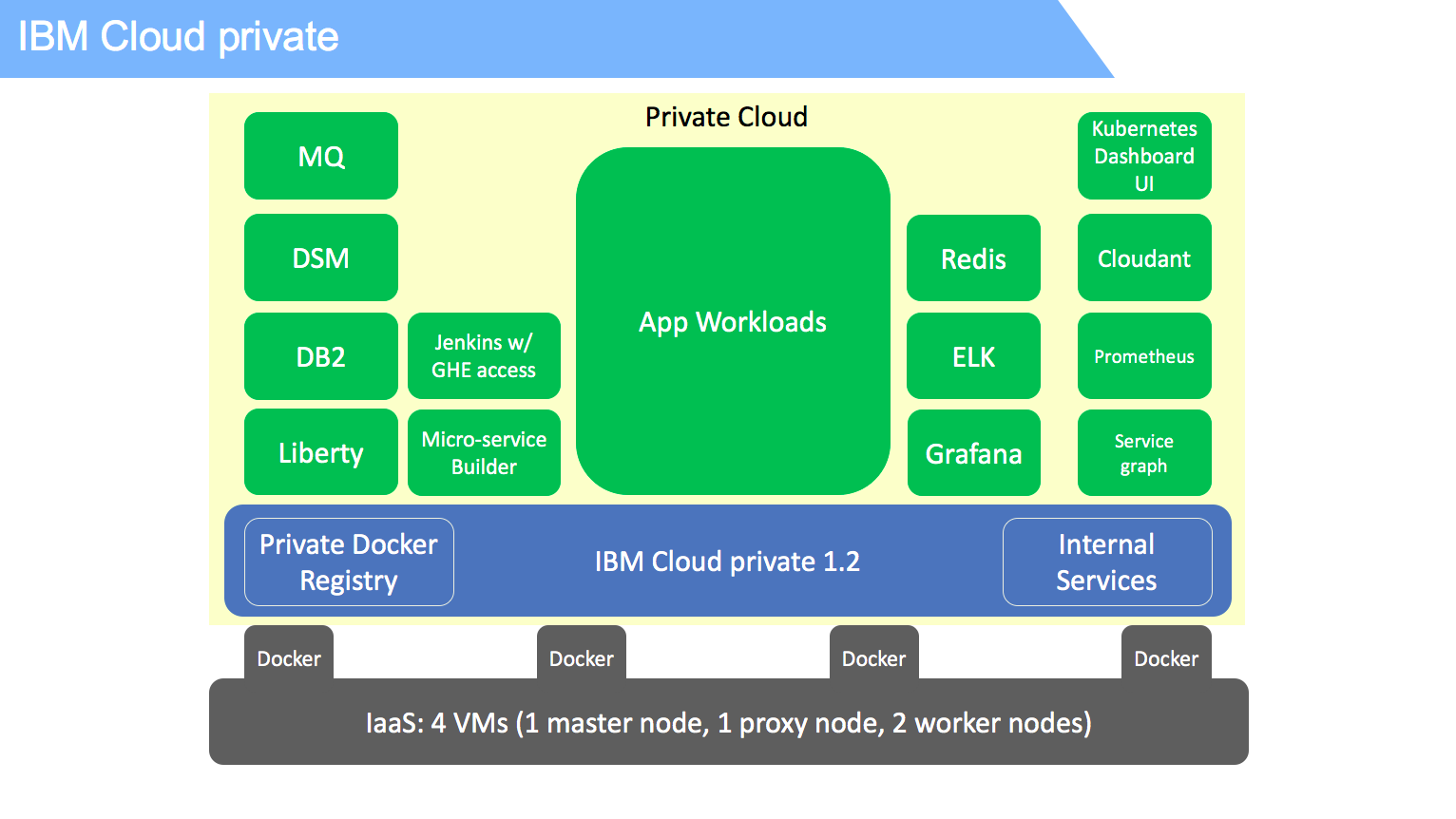This screenshot has width=1456, height=819.
Task: Select the Grafana box
Action: pos(974,453)
